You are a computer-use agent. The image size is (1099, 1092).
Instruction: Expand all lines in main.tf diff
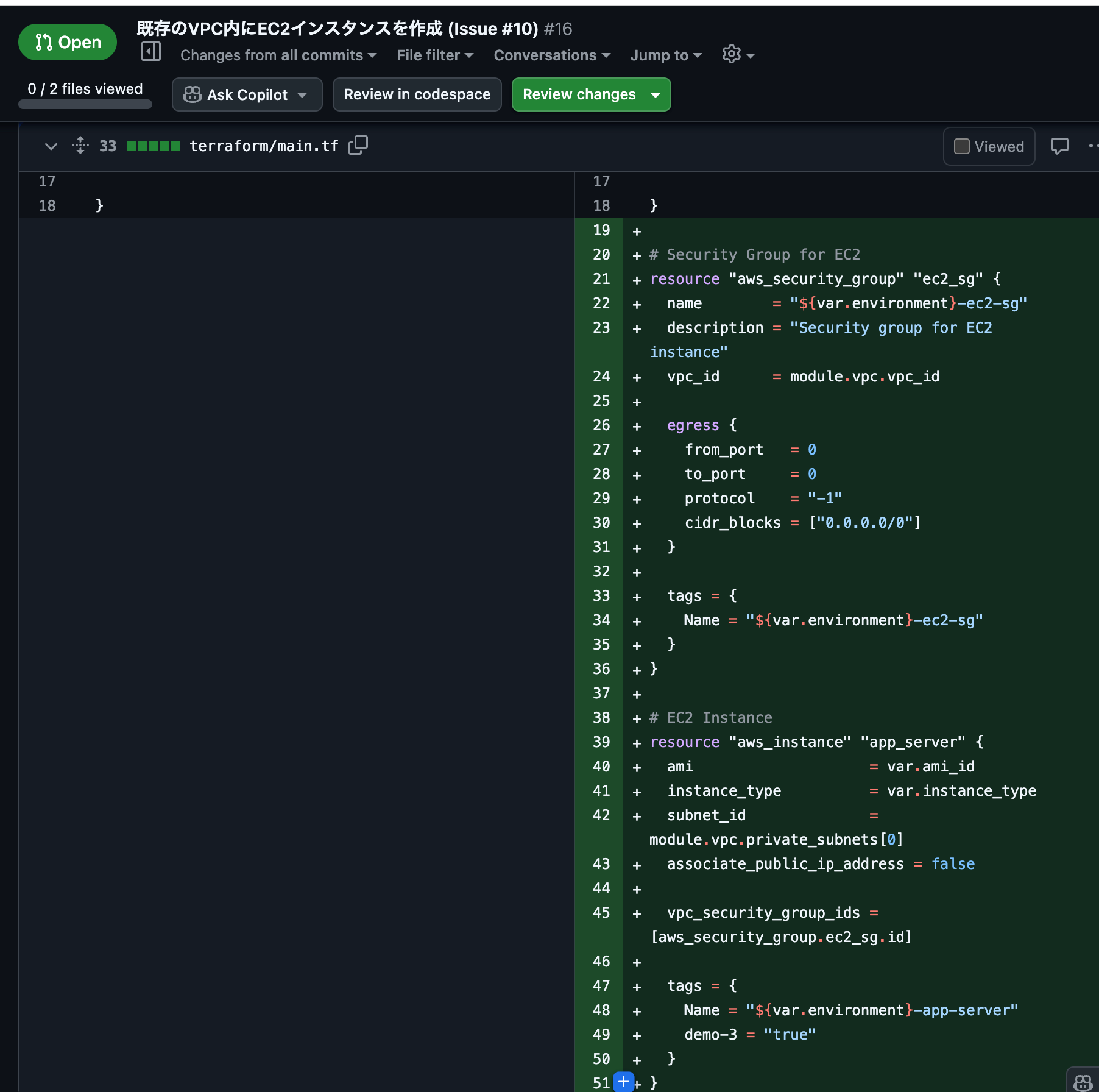[x=80, y=146]
